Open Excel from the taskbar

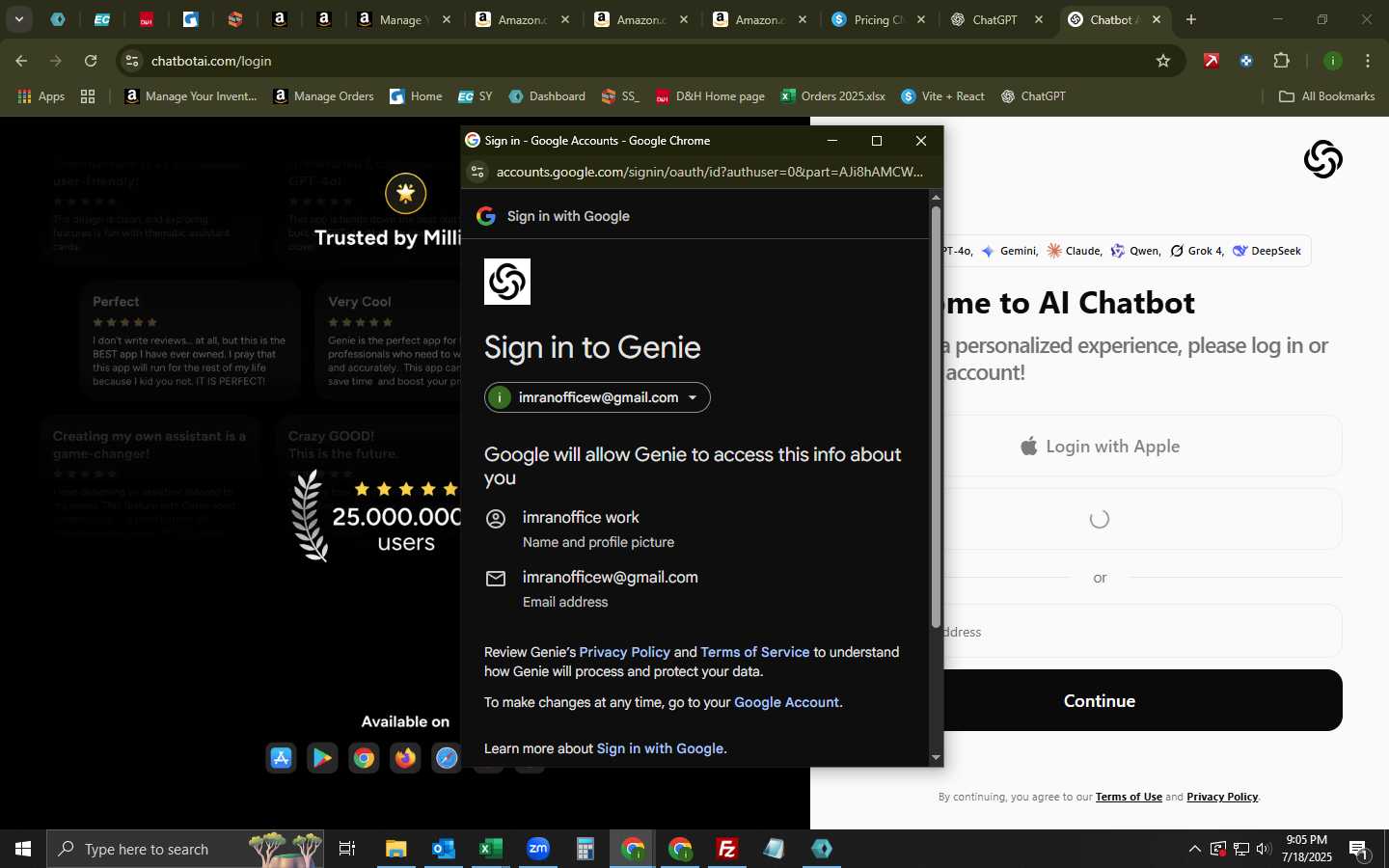pos(491,849)
